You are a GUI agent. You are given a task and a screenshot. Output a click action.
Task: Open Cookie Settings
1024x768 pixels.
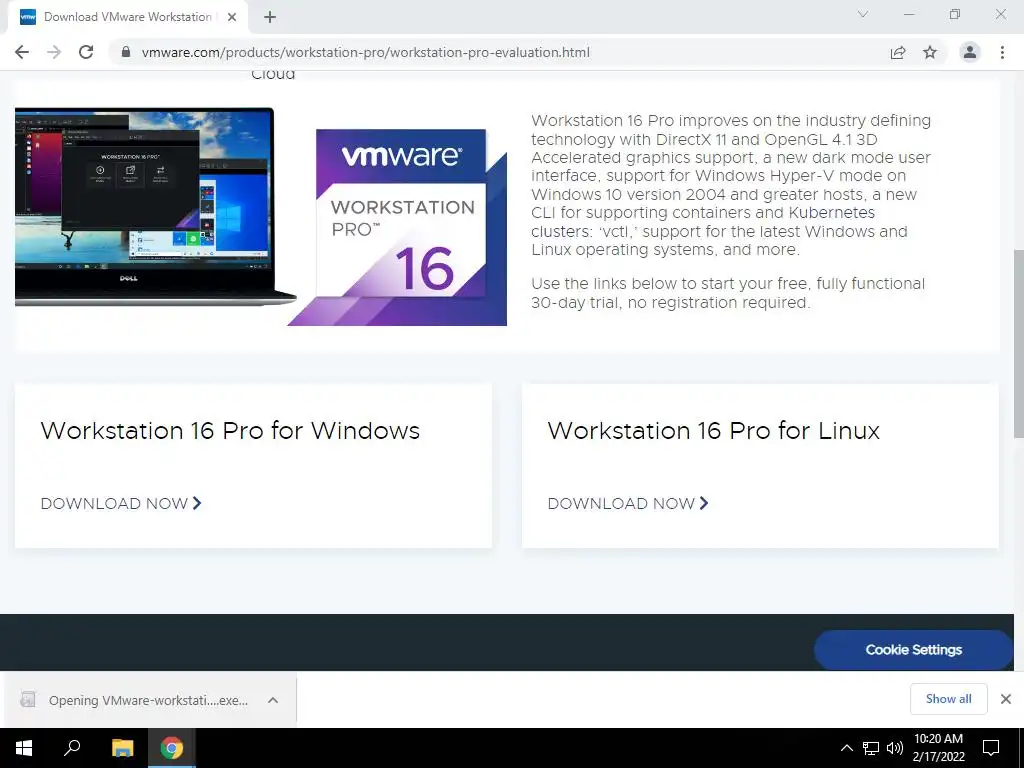tap(913, 650)
